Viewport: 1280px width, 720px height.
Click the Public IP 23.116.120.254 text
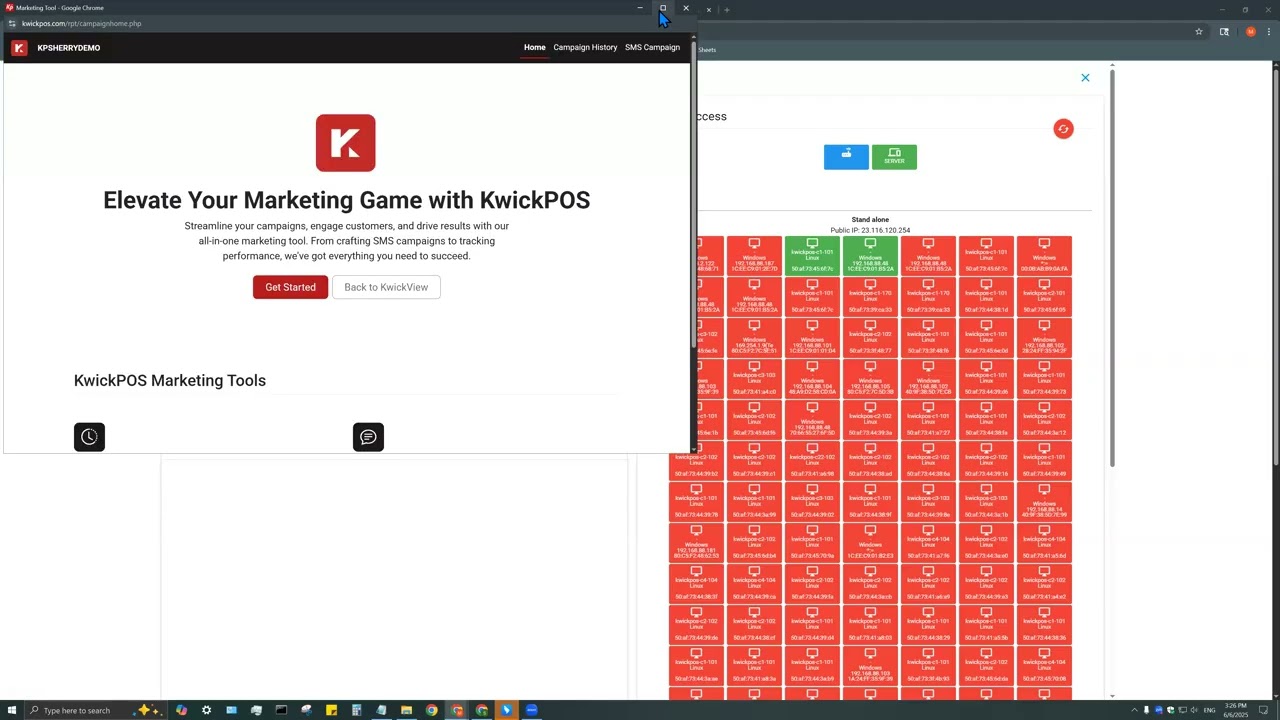[x=870, y=230]
